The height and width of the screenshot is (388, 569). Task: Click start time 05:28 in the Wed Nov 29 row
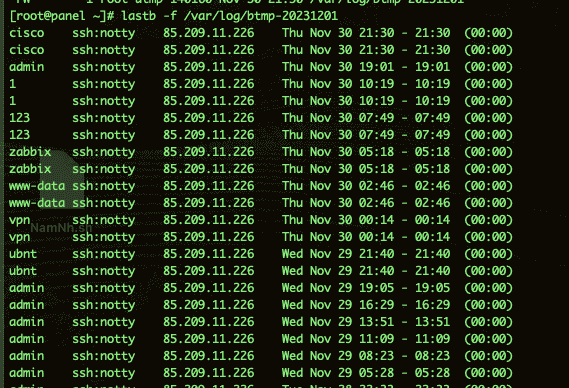pos(376,373)
